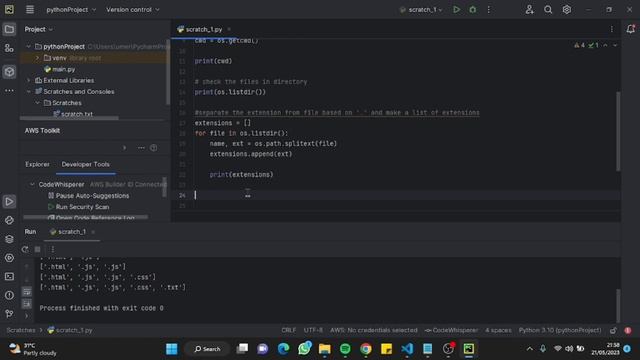Close the scratch_1 Run tab

point(93,232)
